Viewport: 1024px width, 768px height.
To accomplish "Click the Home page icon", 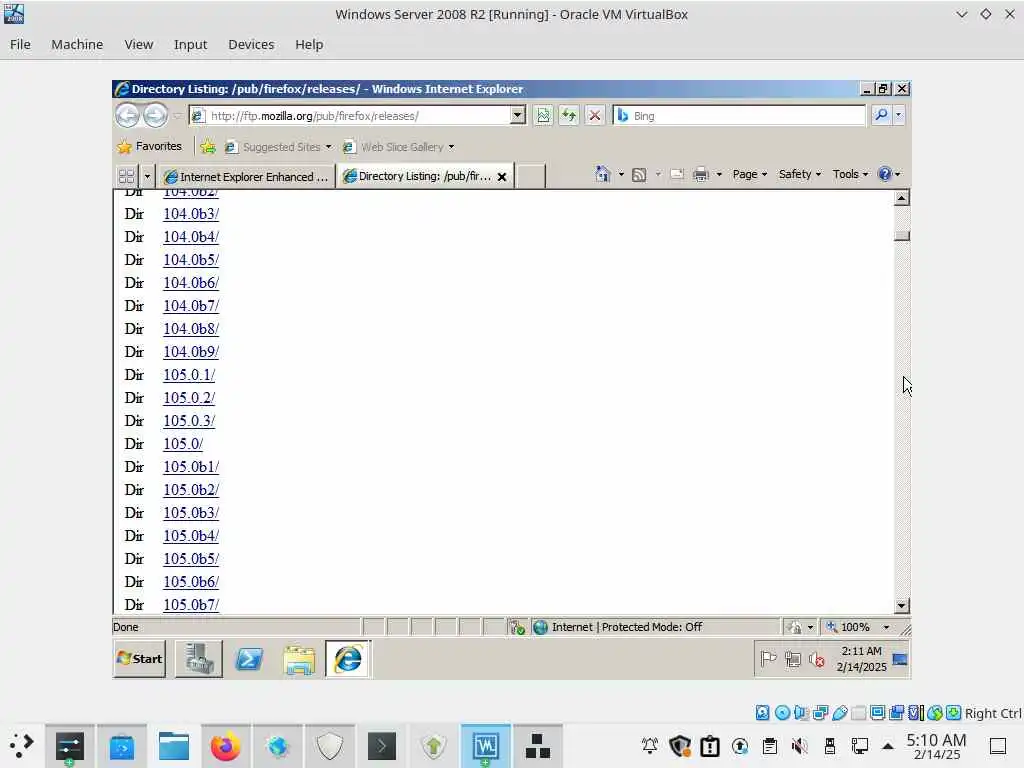I will [x=602, y=174].
